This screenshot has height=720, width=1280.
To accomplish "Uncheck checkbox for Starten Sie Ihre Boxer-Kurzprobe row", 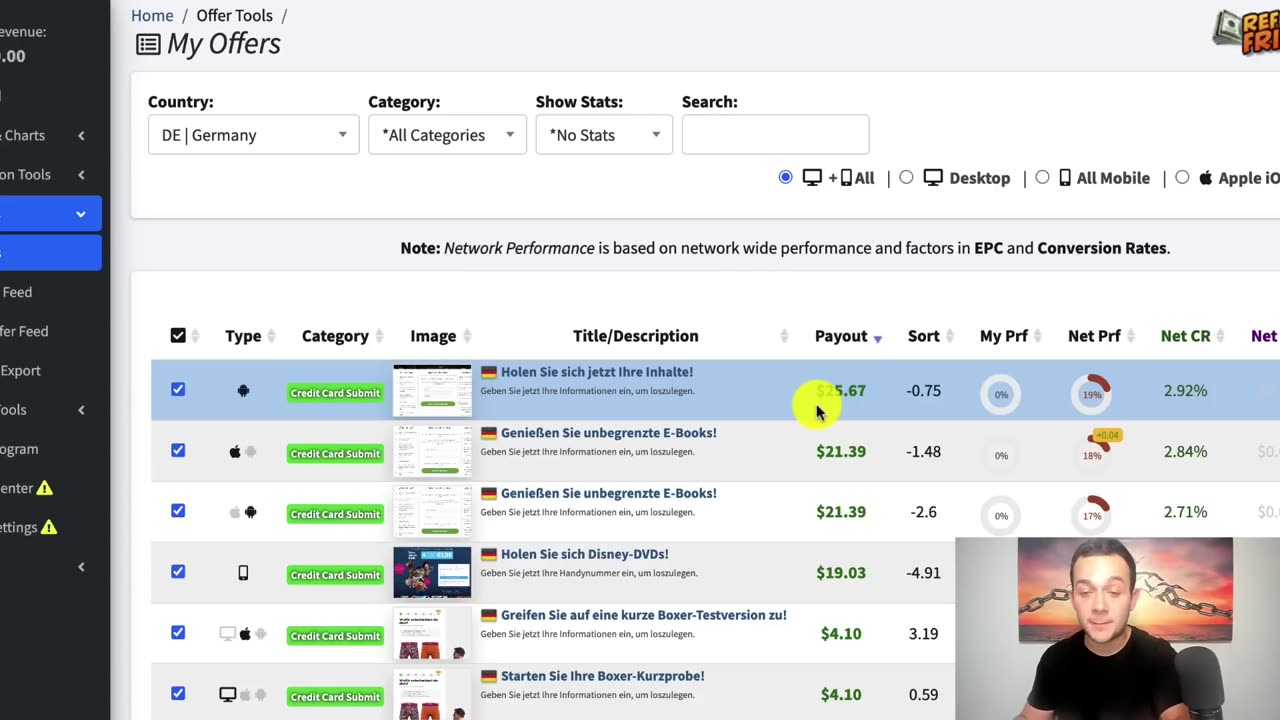I will (178, 692).
